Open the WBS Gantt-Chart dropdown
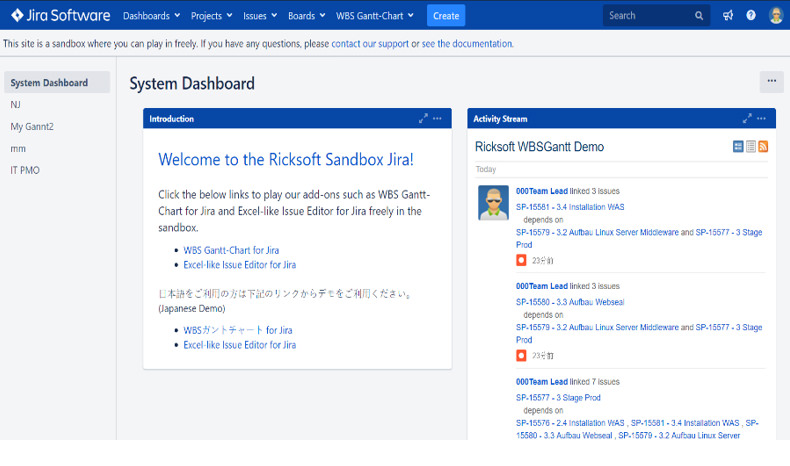 point(376,16)
